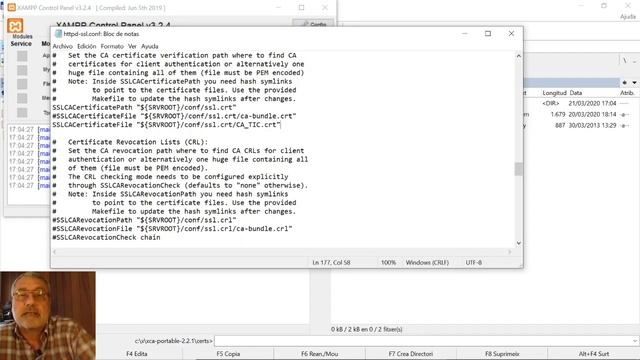Click the Alt+F4 Surt button
Viewport: 640px width, 360px height.
(593, 354)
